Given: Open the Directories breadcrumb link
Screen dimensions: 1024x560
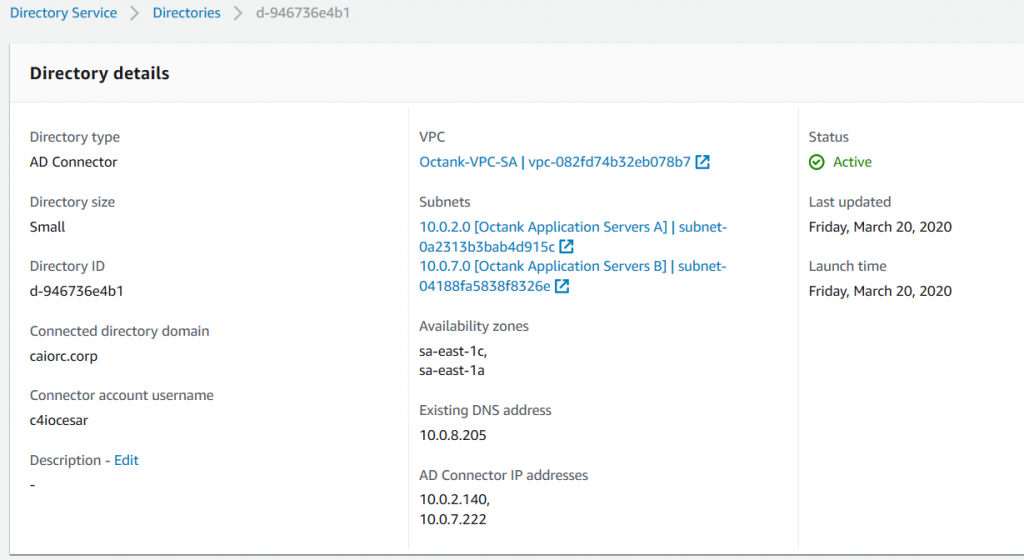Looking at the screenshot, I should (x=187, y=13).
